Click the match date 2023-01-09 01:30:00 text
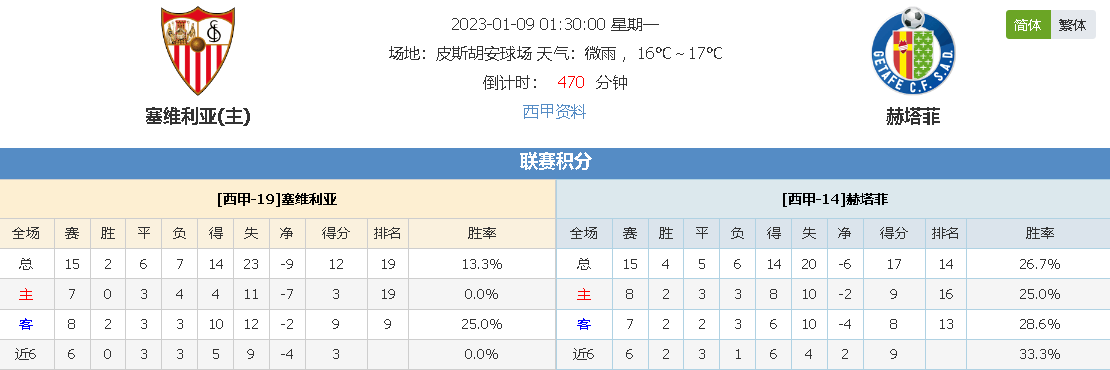This screenshot has height=370, width=1110. (x=528, y=24)
